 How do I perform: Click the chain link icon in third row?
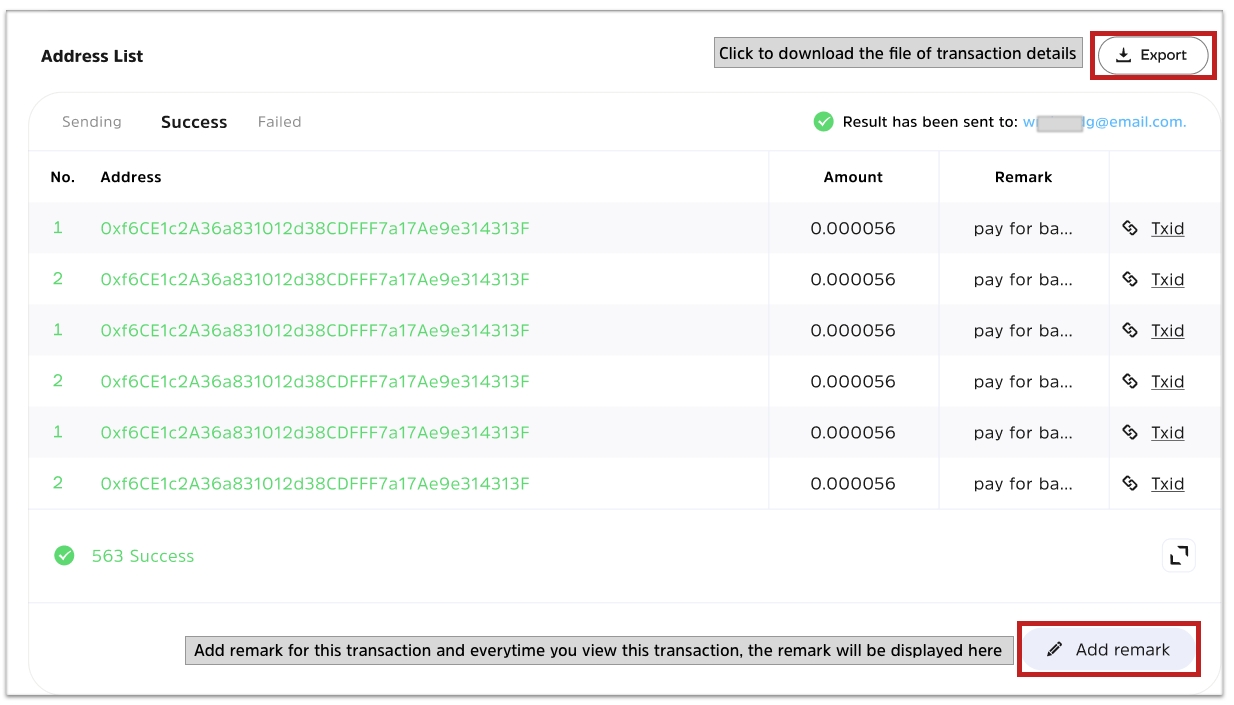click(1130, 330)
